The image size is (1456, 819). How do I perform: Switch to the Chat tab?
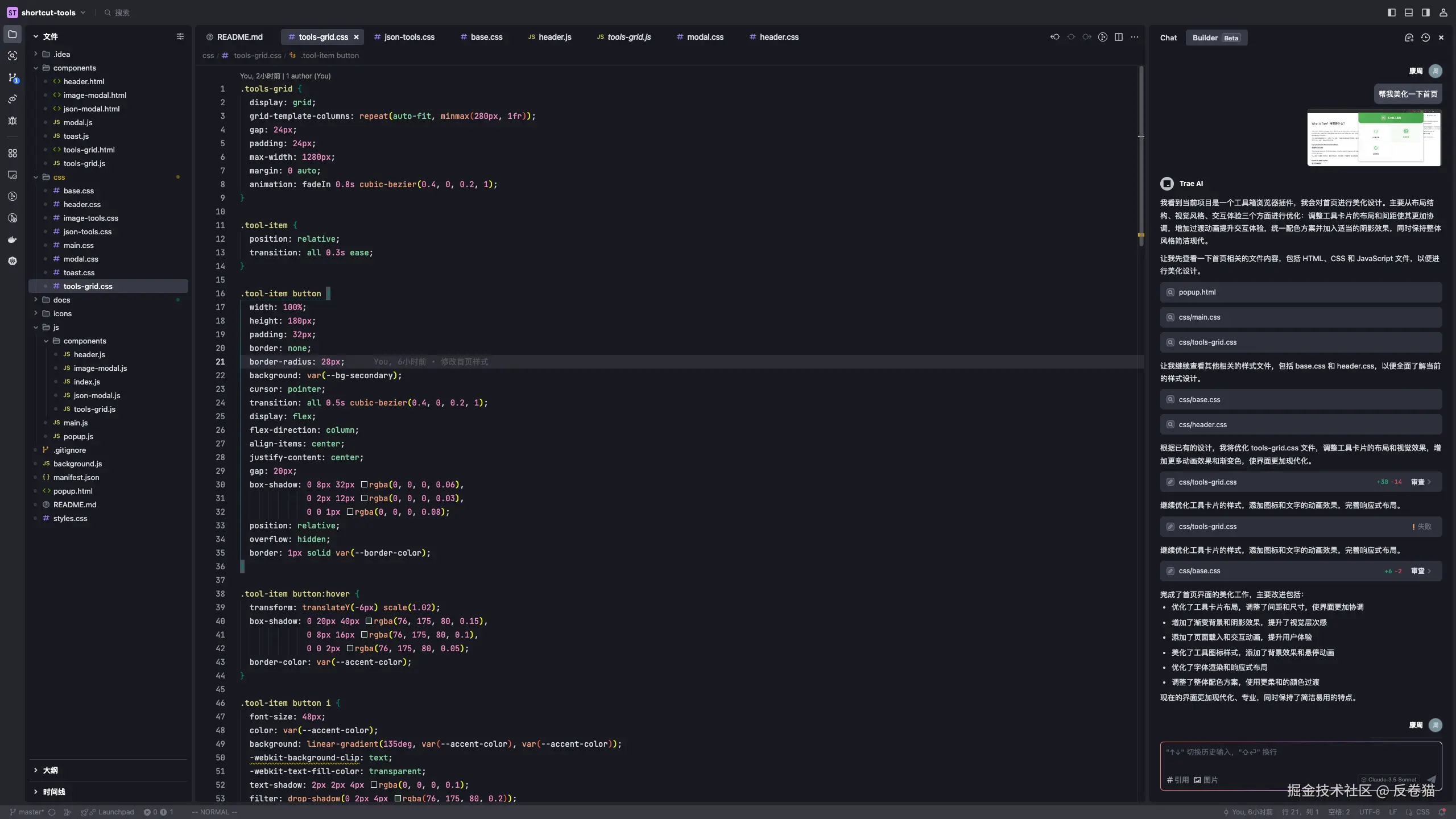point(1168,38)
